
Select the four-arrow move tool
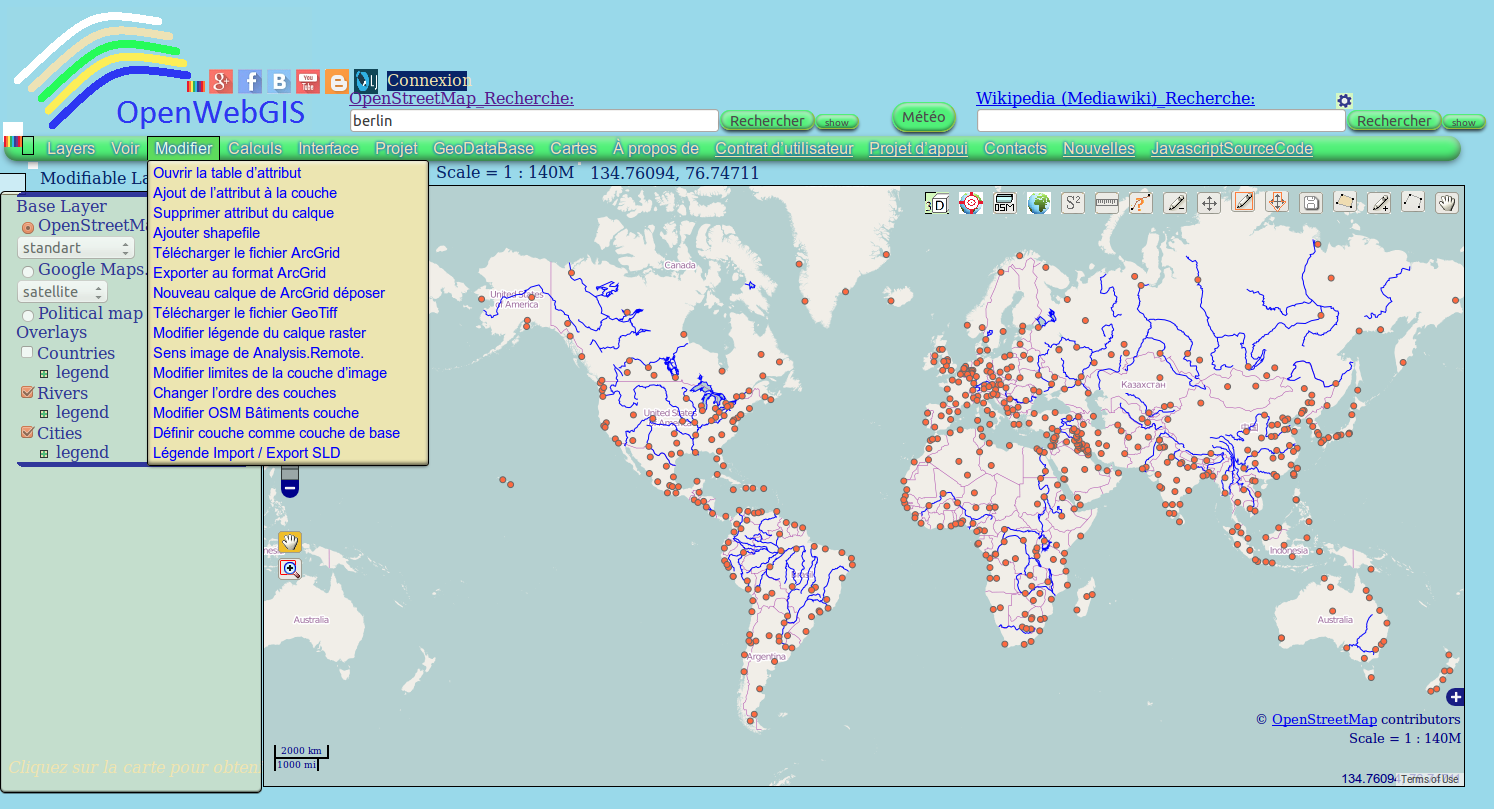[1209, 203]
